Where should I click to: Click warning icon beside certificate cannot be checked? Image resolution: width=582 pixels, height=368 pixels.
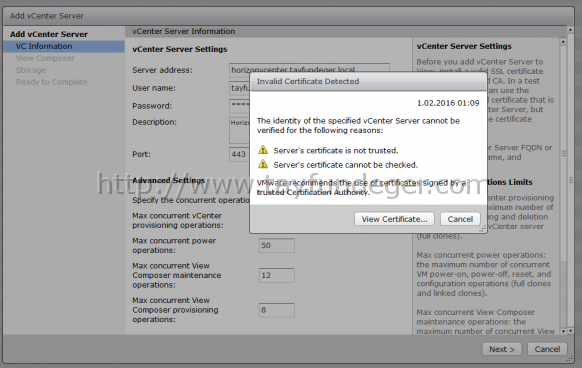(263, 164)
